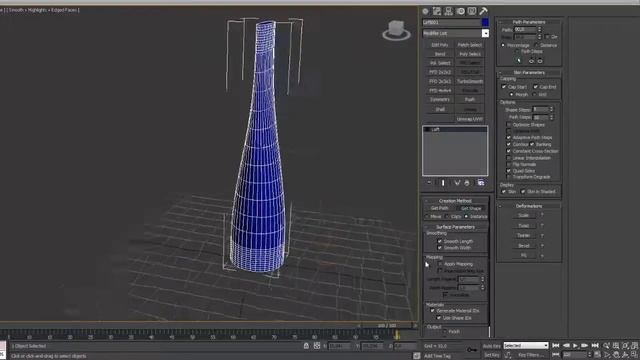Click Configure Modifier Sets icon
Screen dimensions: 640x360
(x=481, y=183)
